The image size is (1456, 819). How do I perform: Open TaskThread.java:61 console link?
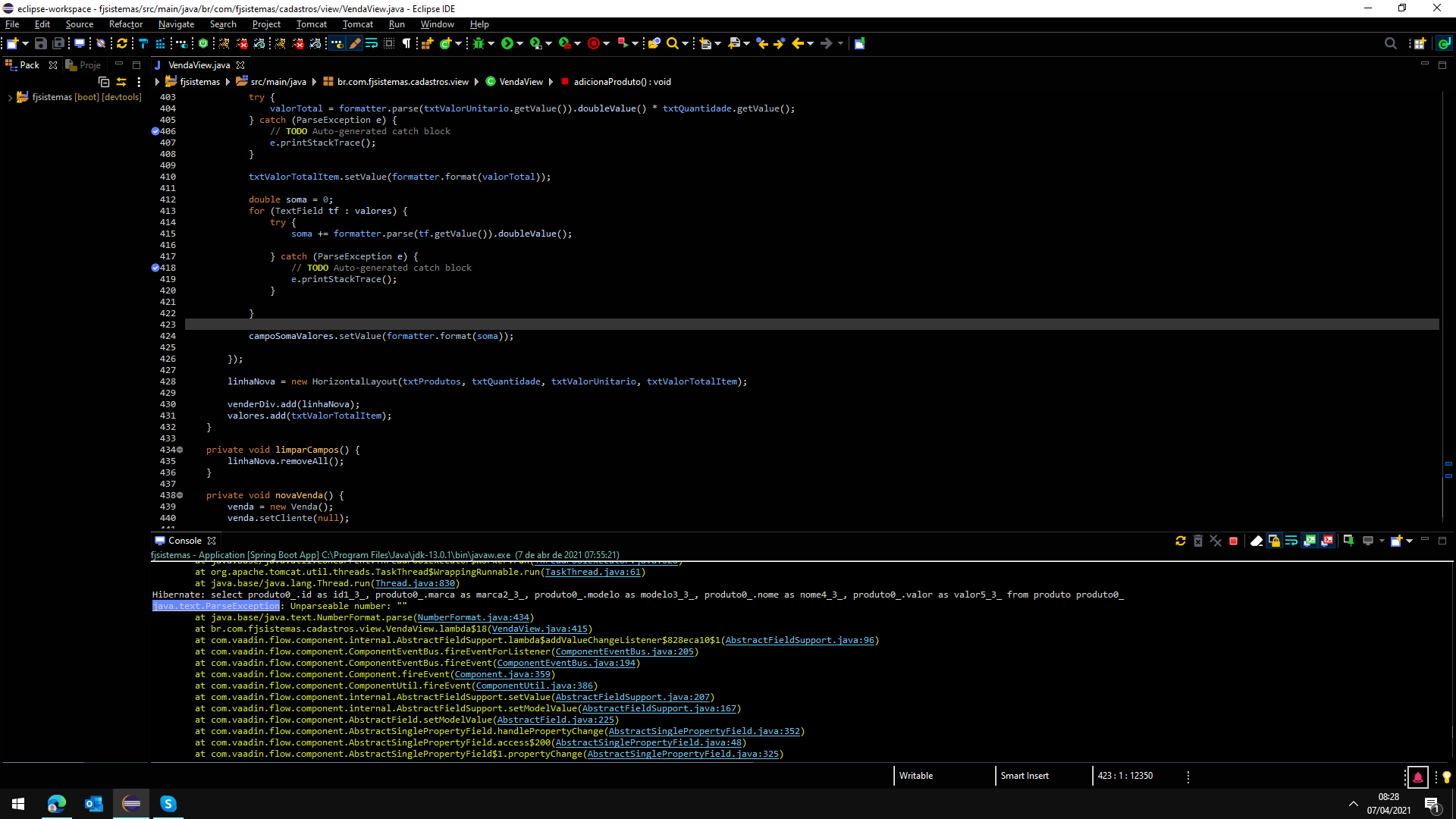[593, 572]
